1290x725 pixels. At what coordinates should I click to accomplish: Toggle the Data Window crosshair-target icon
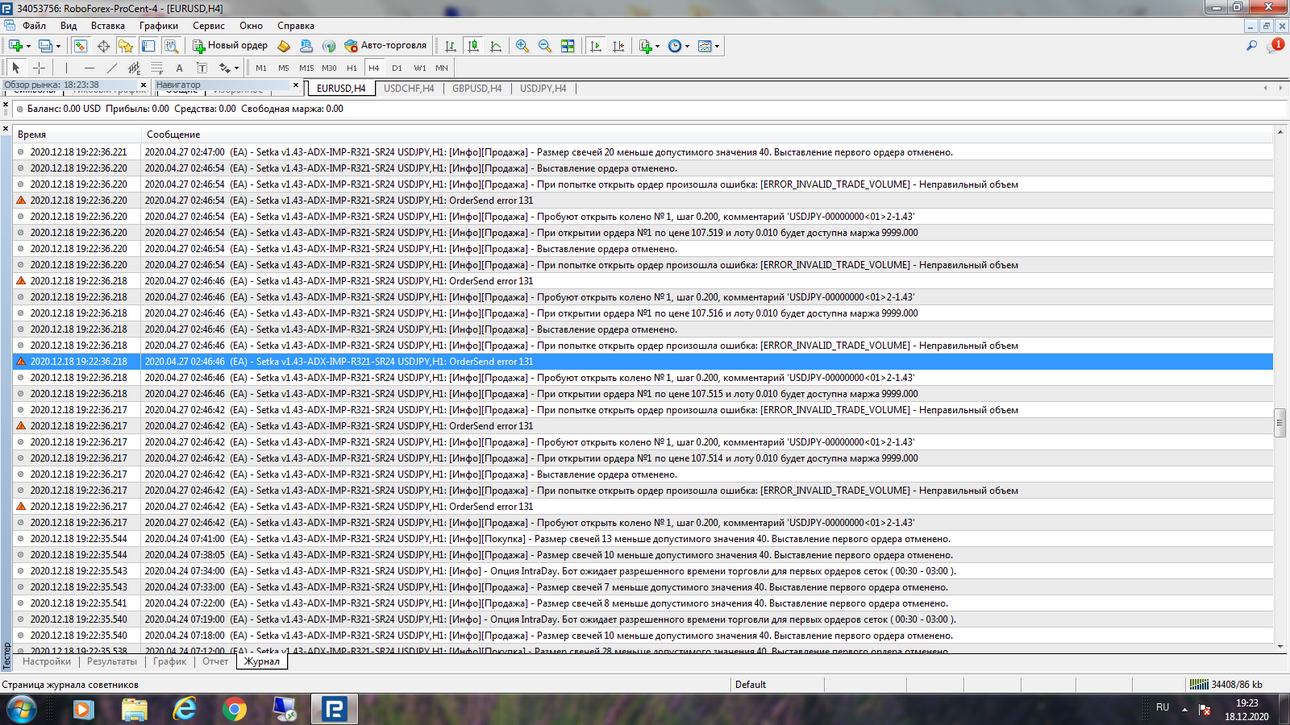coord(103,46)
